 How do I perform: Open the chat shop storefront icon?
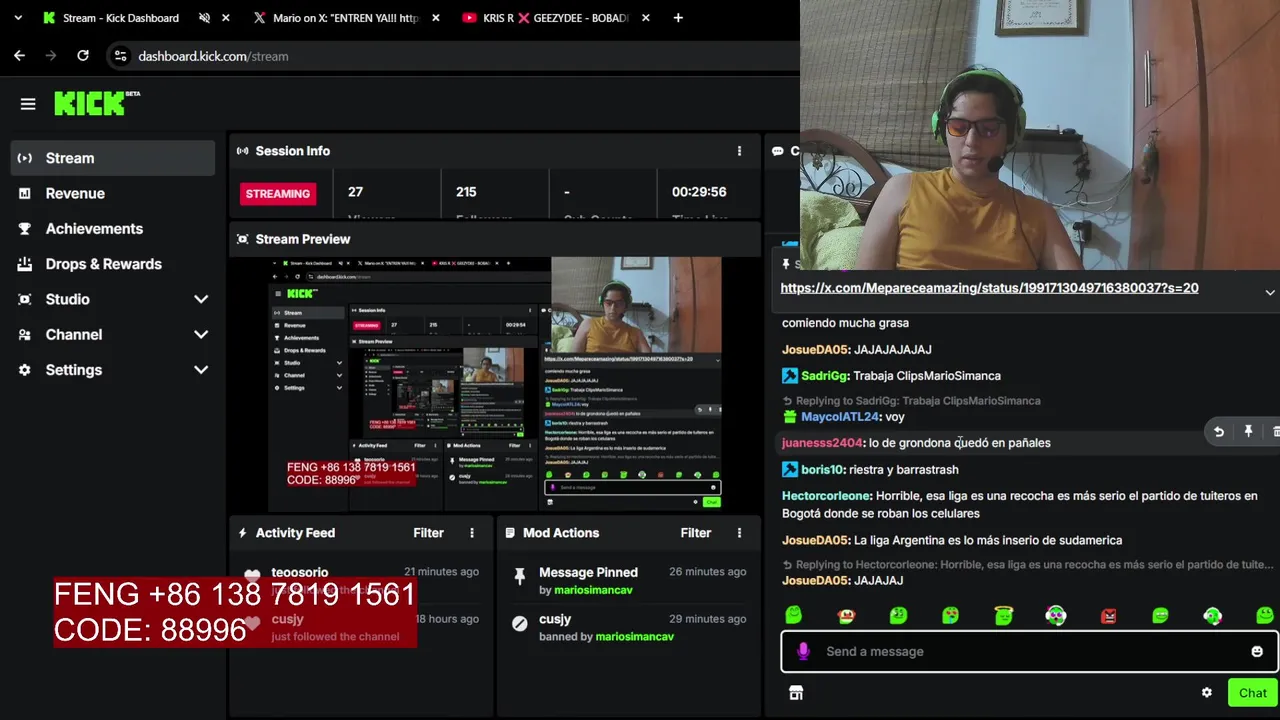(x=796, y=693)
